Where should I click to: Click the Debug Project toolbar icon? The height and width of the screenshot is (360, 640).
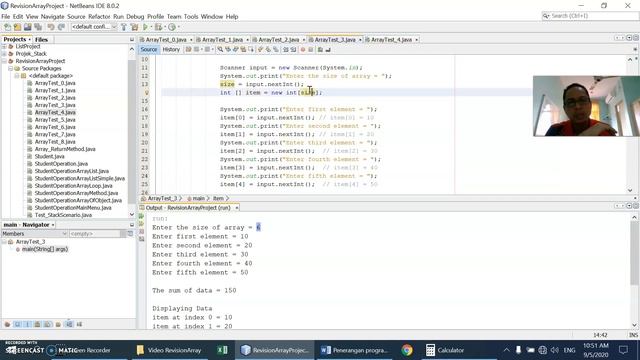click(x=158, y=27)
